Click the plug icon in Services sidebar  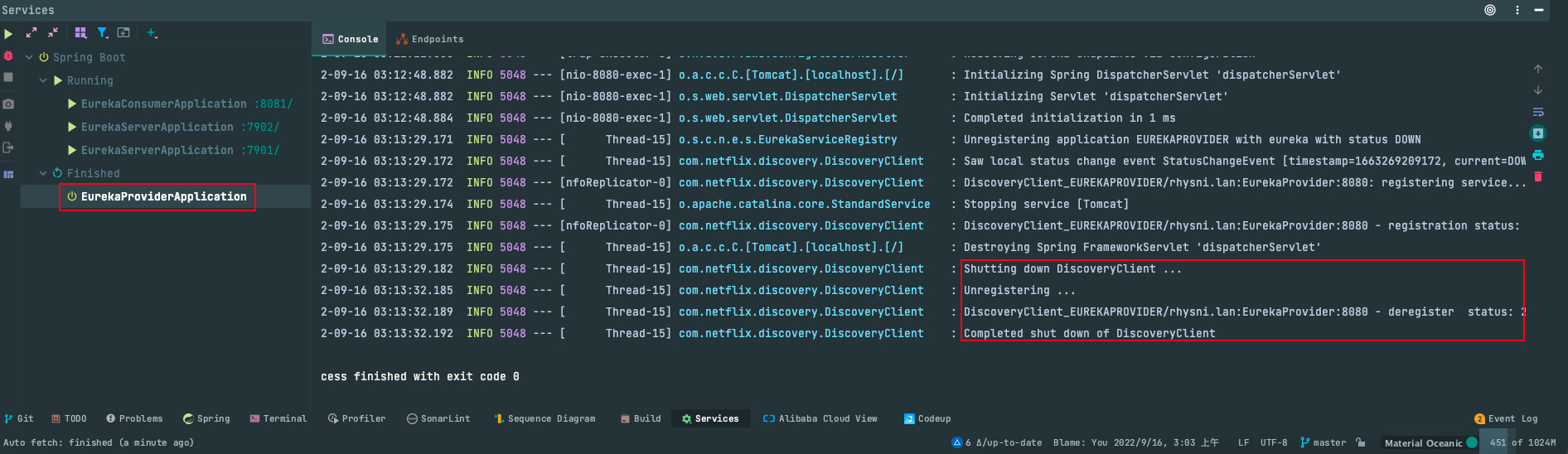8,126
